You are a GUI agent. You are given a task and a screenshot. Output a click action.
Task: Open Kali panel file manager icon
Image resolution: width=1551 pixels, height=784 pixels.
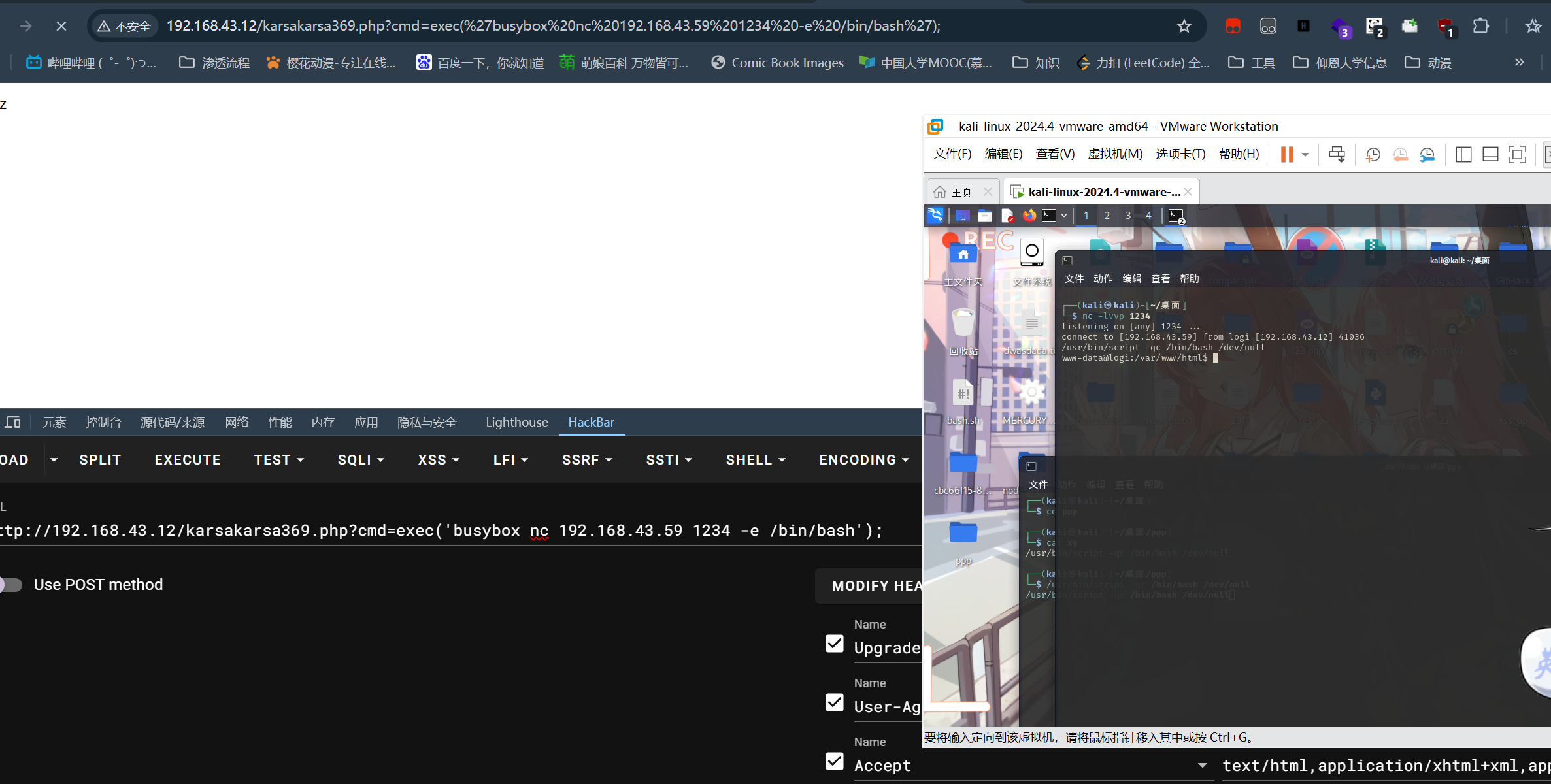(x=985, y=216)
